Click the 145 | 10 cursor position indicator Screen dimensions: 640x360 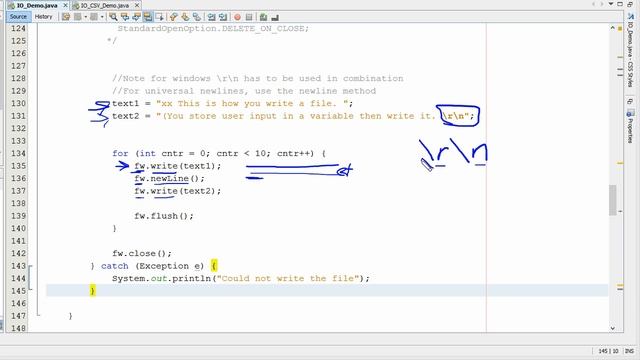point(608,351)
